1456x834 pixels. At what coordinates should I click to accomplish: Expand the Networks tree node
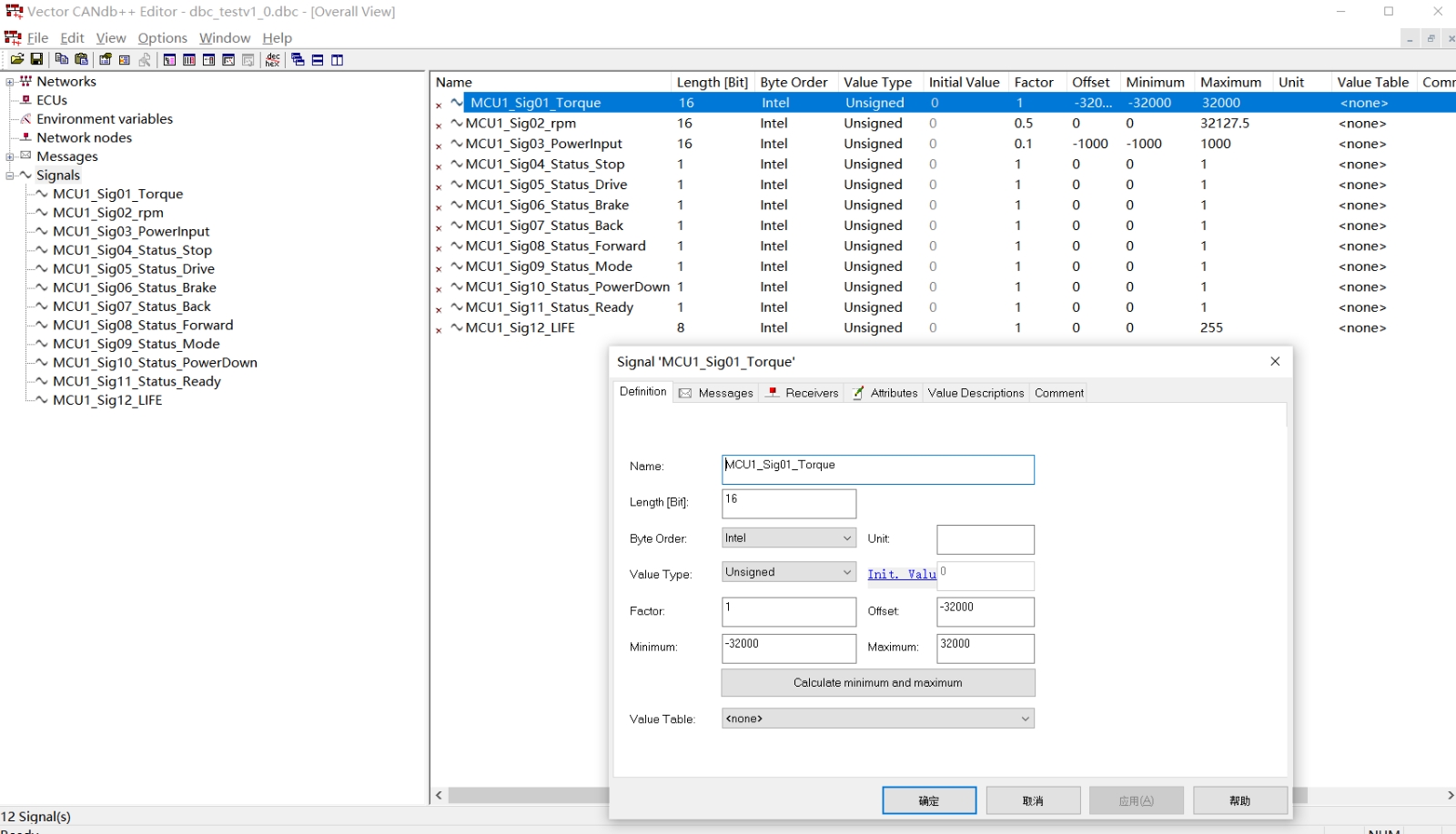(x=10, y=82)
